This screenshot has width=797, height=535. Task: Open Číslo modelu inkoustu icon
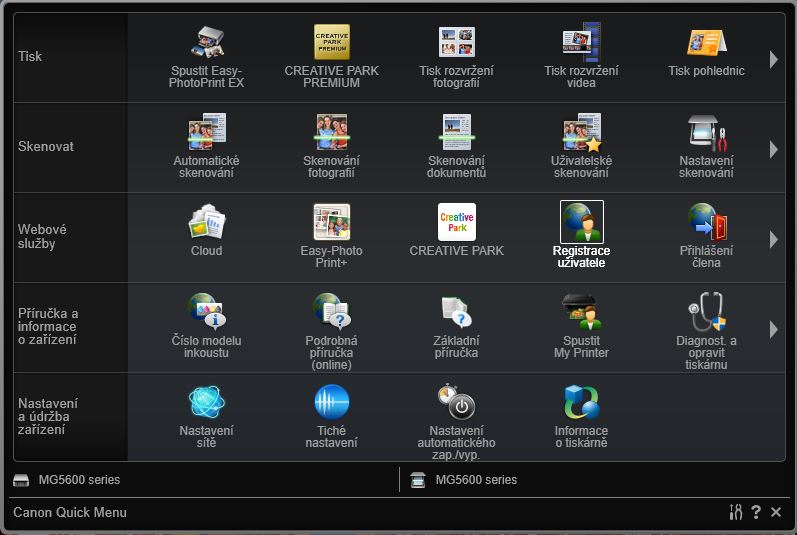207,311
